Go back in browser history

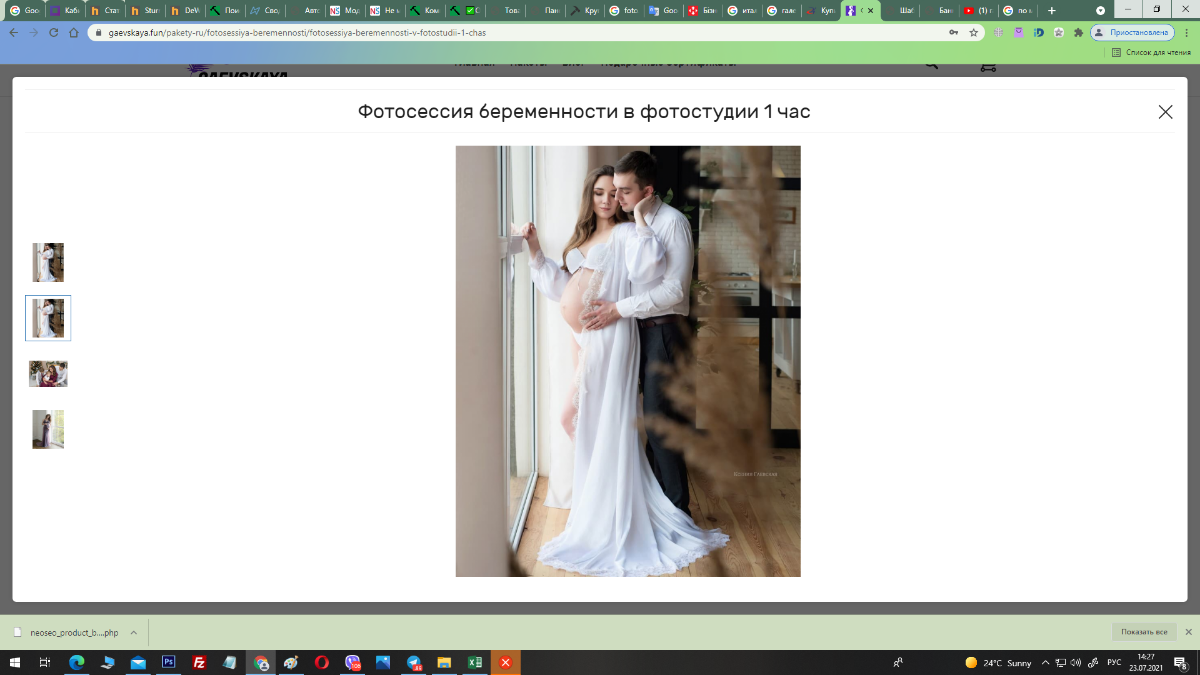coord(14,32)
